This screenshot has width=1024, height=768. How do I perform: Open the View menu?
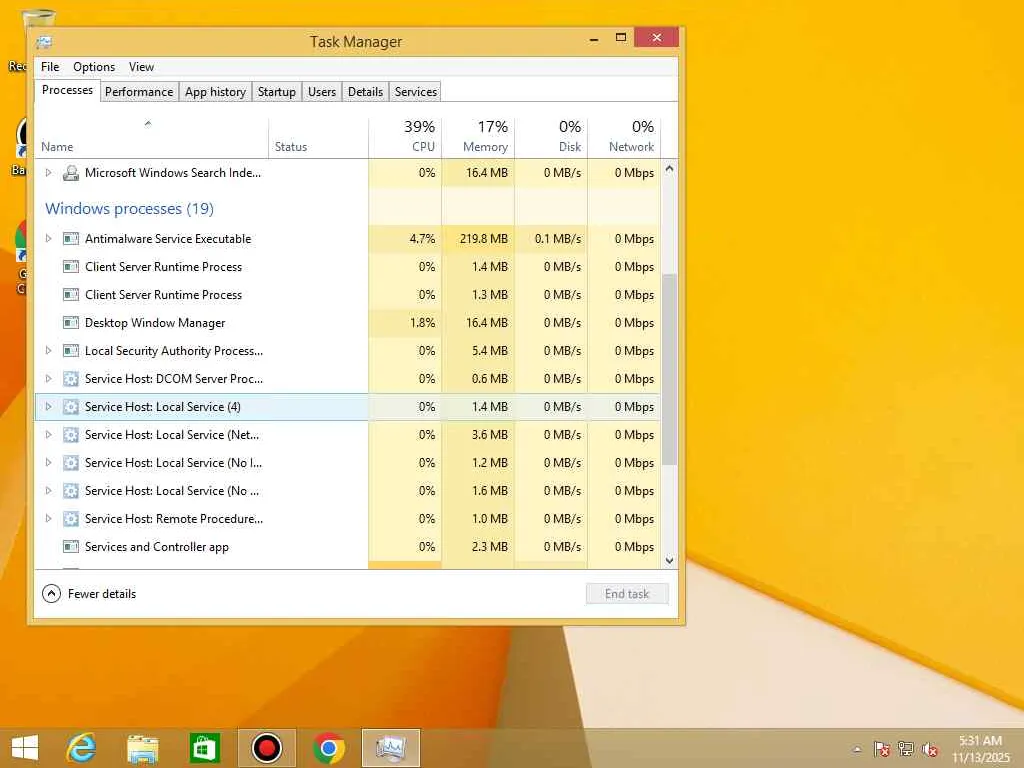tap(141, 67)
